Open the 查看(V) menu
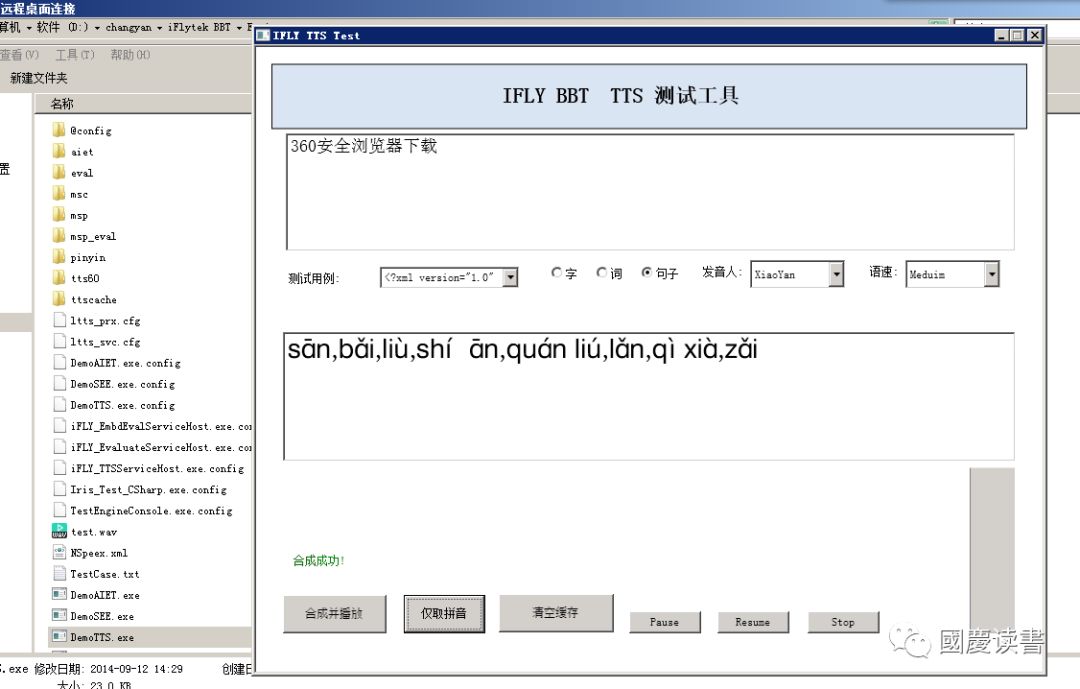The height and width of the screenshot is (689, 1080). pyautogui.click(x=19, y=54)
